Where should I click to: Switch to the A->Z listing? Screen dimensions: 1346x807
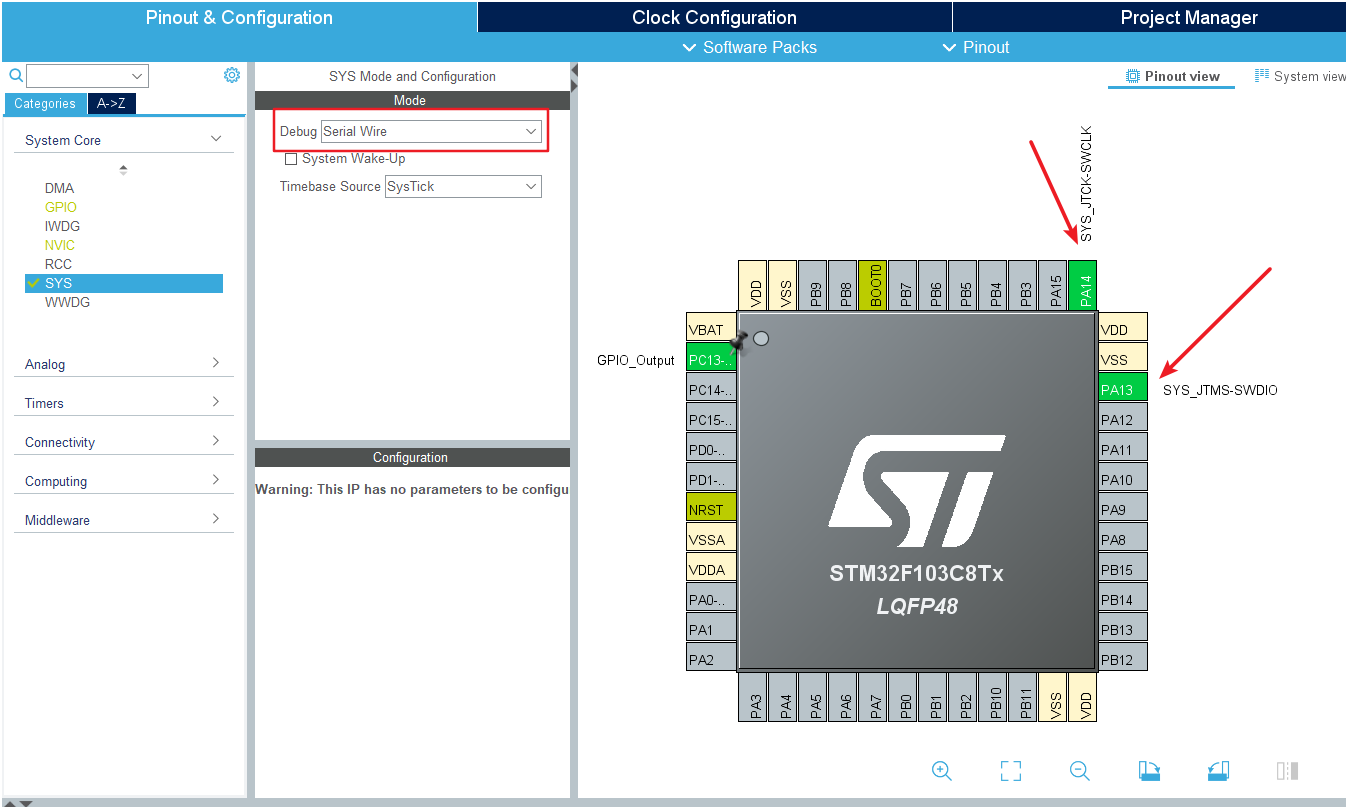pos(111,103)
